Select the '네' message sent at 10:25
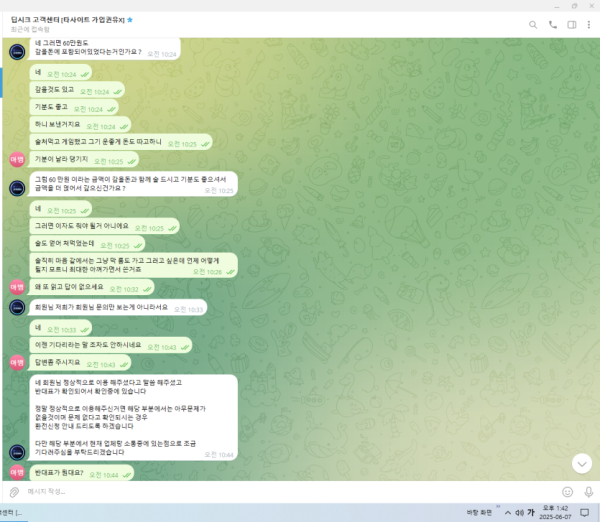The height and width of the screenshot is (522, 600). click(61, 209)
